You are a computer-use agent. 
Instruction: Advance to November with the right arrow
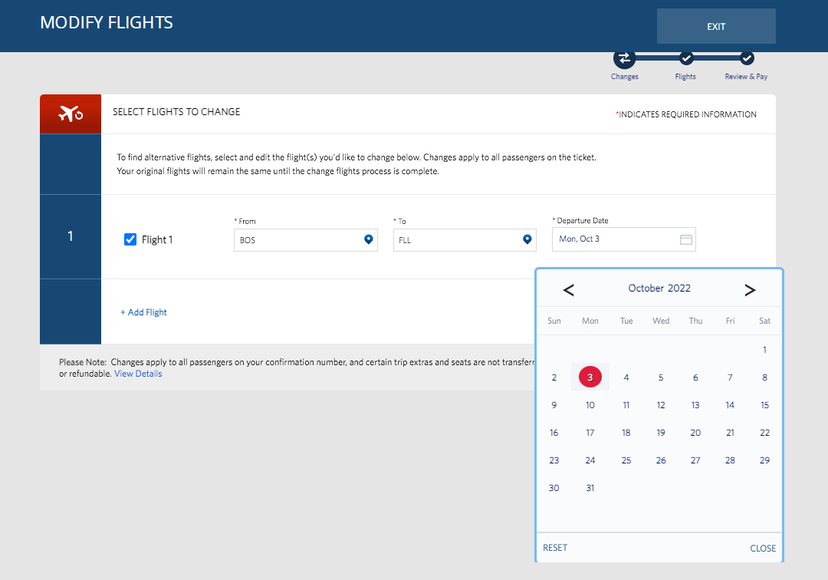click(750, 290)
